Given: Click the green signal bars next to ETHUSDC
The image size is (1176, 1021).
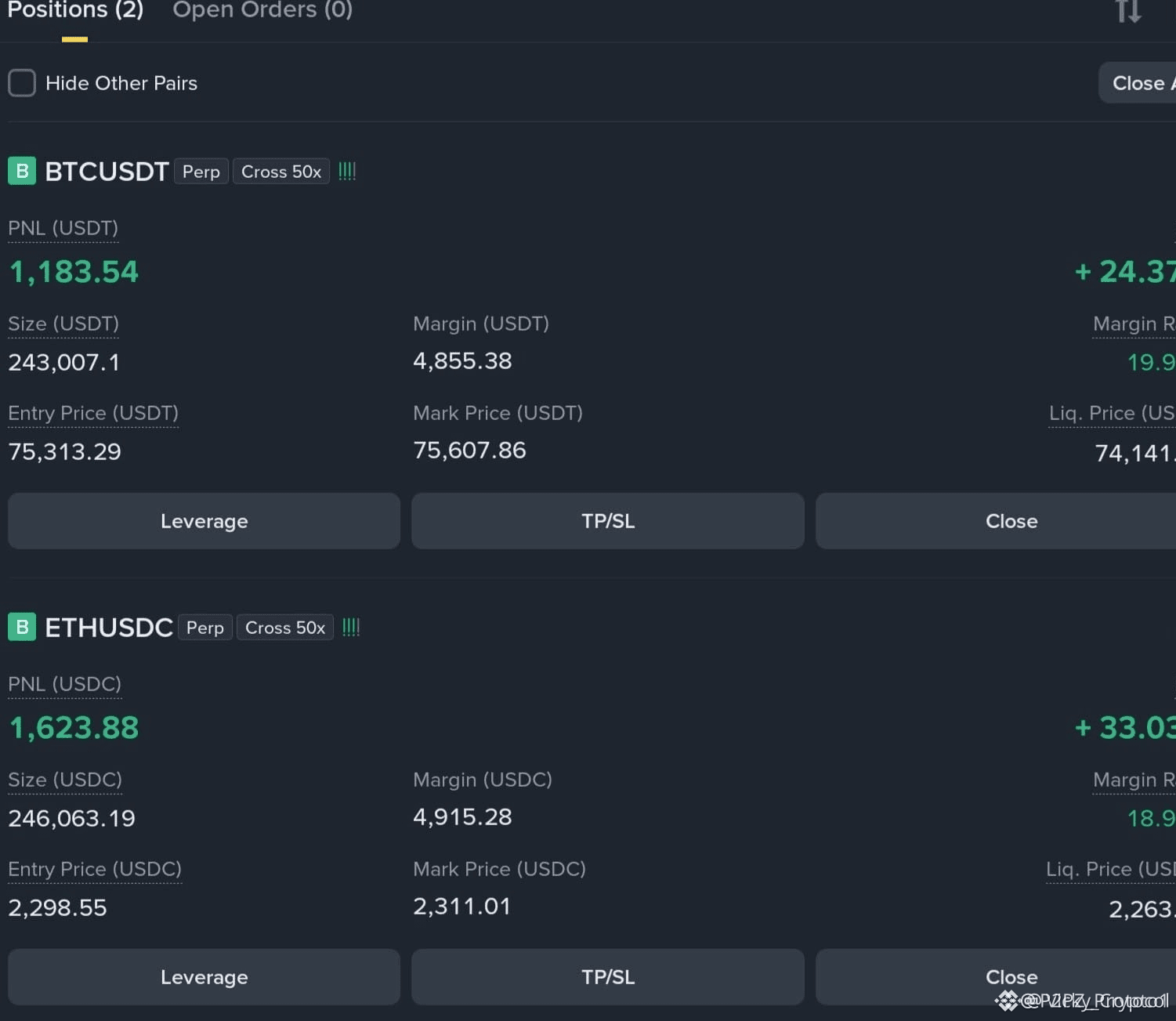Looking at the screenshot, I should [x=351, y=627].
